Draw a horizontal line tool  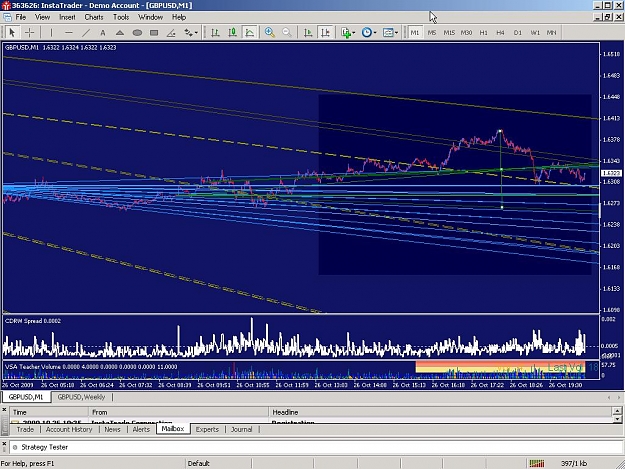click(x=69, y=33)
